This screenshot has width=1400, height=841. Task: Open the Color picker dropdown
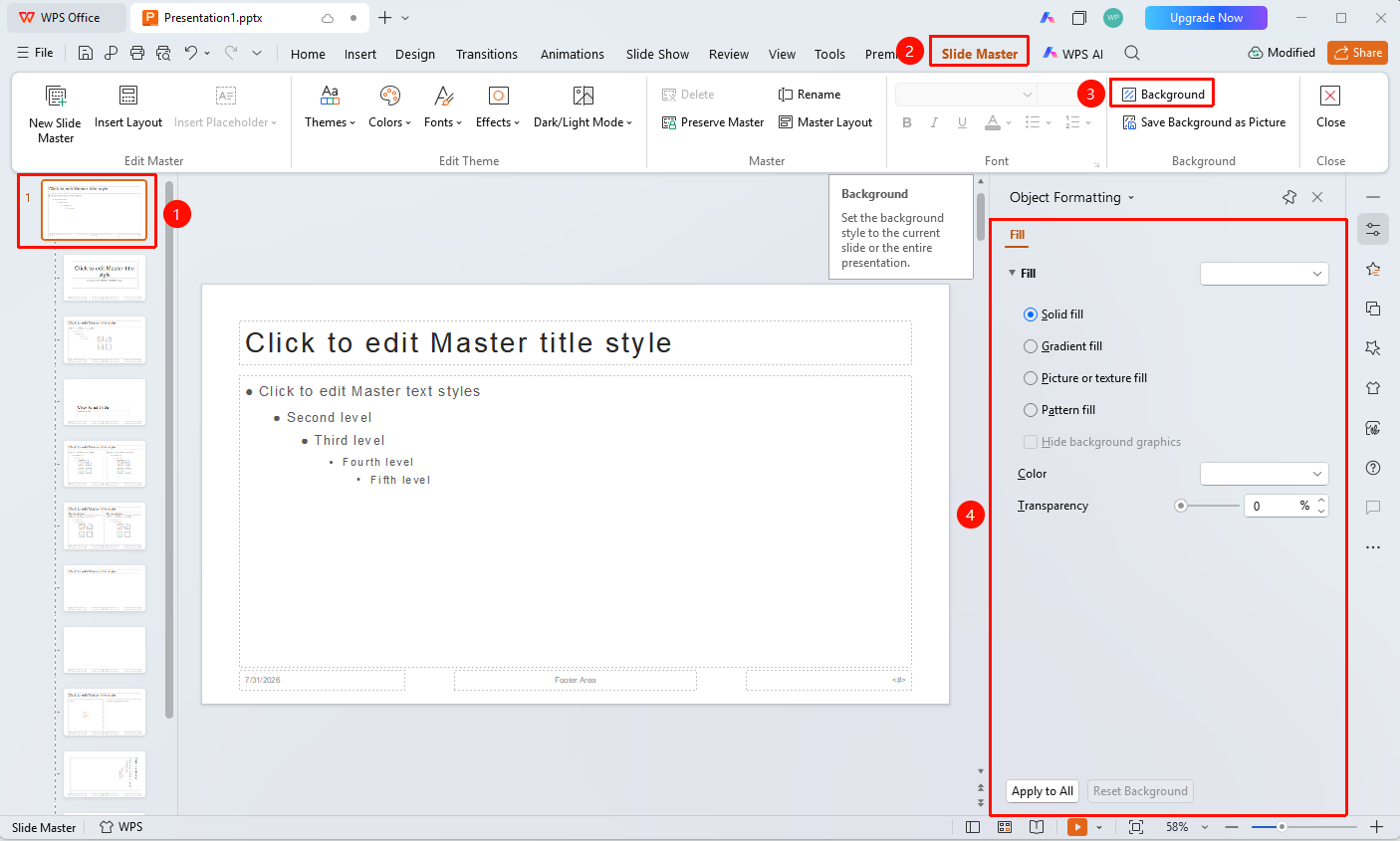[1265, 474]
